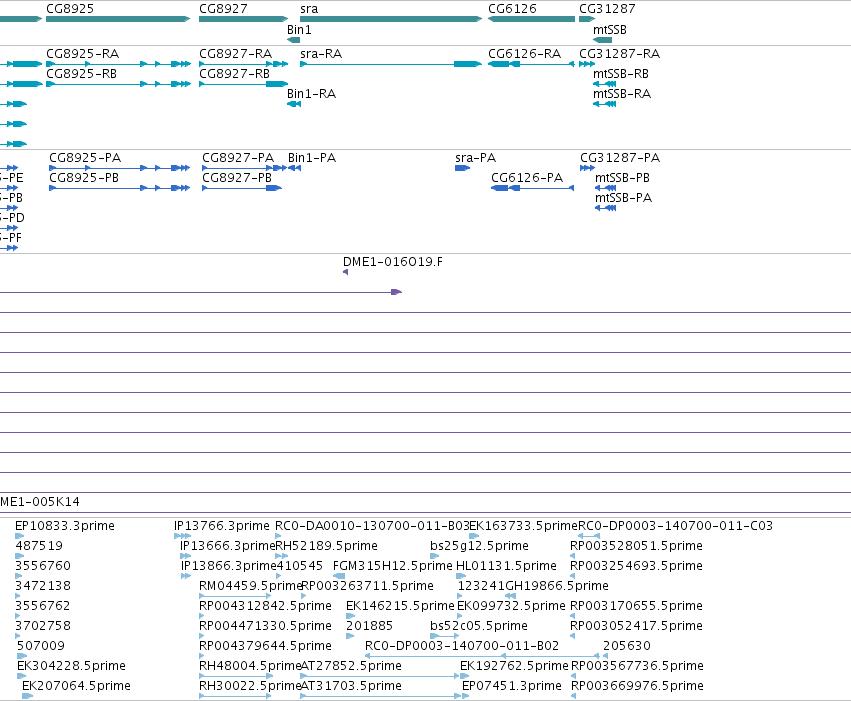Click the CG8927-RA transcript label
Viewport: 851px width, 701px height.
pyautogui.click(x=236, y=54)
